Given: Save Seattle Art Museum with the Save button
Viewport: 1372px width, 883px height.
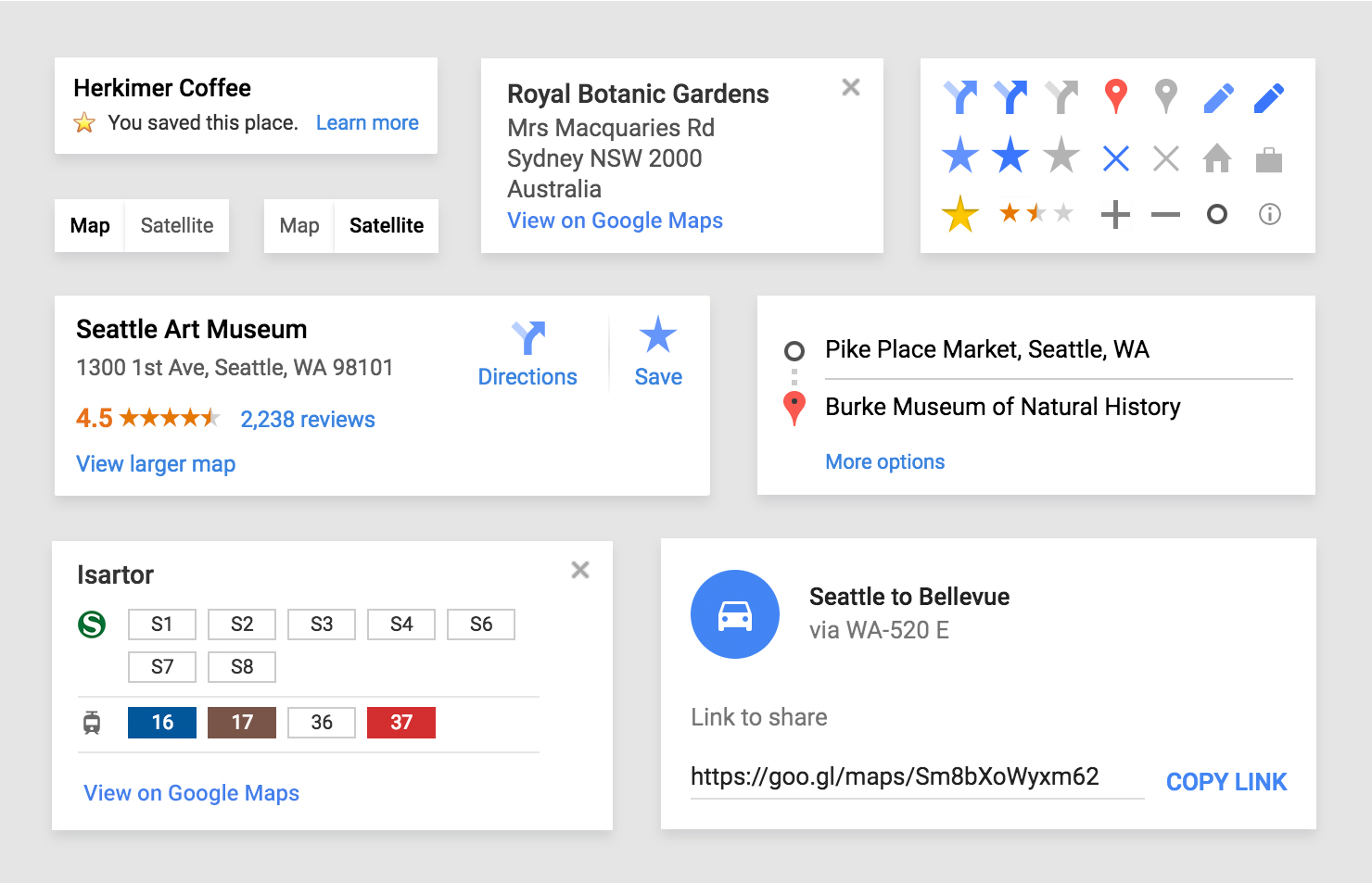Looking at the screenshot, I should [658, 352].
